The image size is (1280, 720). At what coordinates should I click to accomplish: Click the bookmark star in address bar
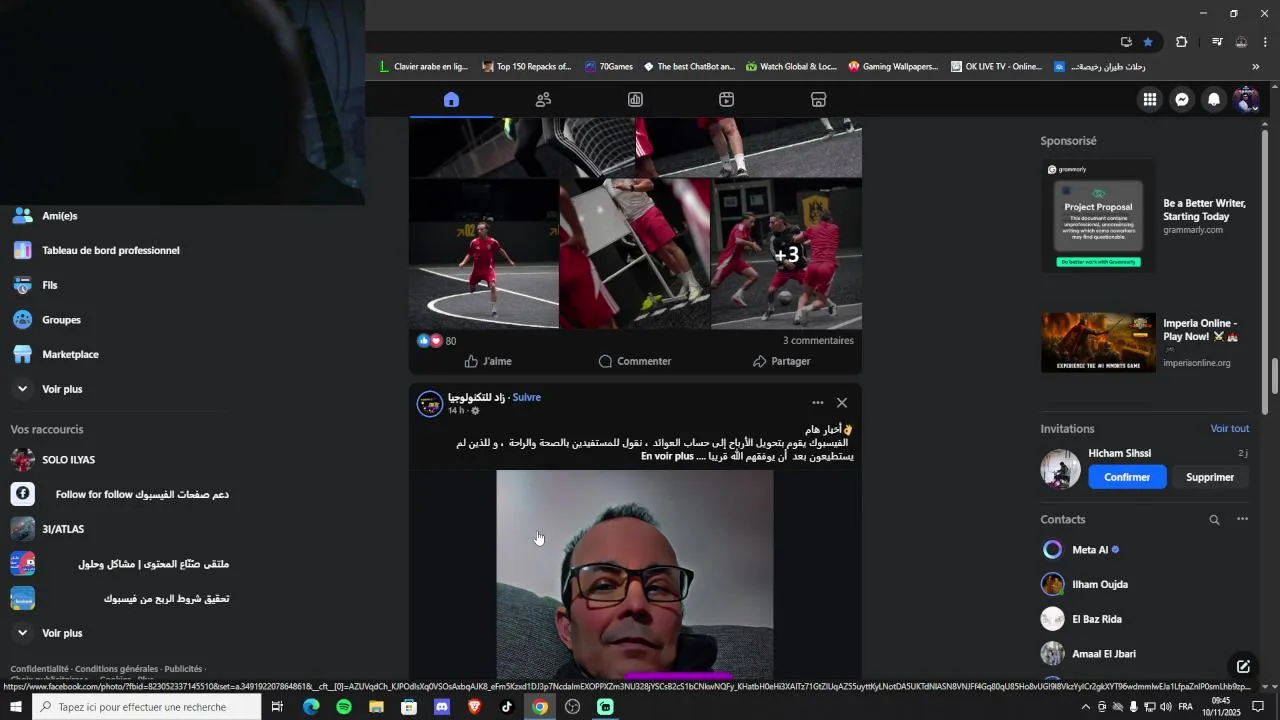(x=1148, y=42)
